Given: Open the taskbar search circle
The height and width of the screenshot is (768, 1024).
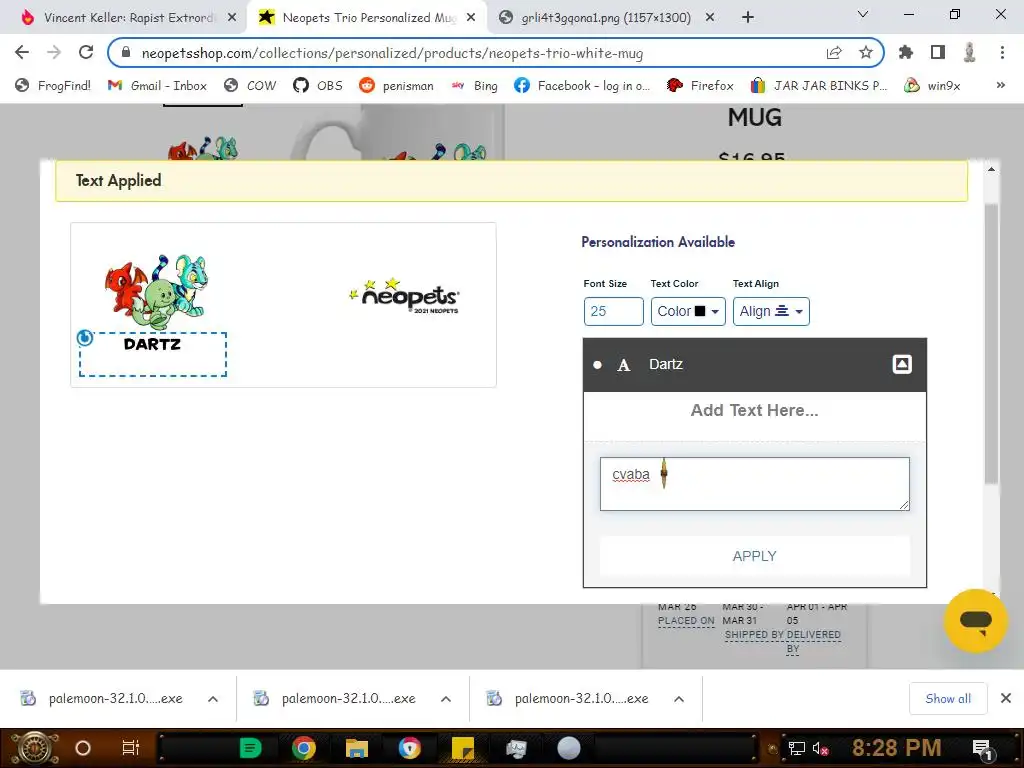Looking at the screenshot, I should (83, 748).
